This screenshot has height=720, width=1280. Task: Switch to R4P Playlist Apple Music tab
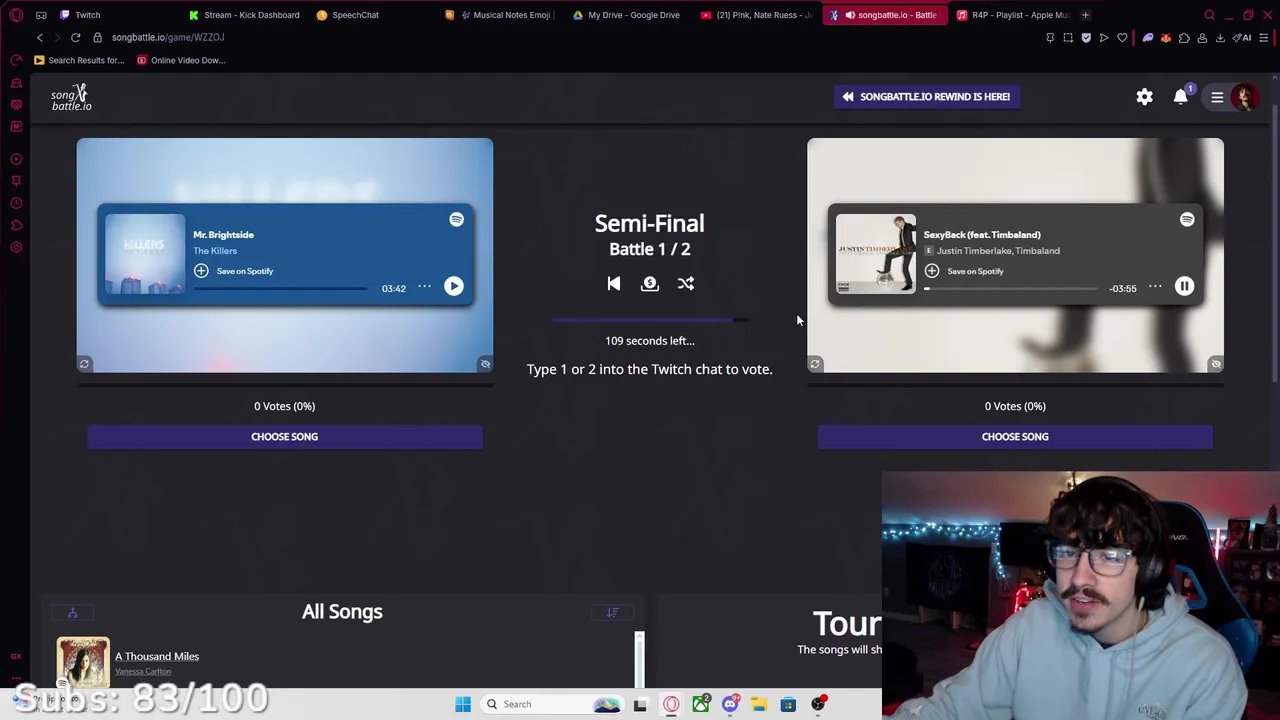pyautogui.click(x=1013, y=15)
